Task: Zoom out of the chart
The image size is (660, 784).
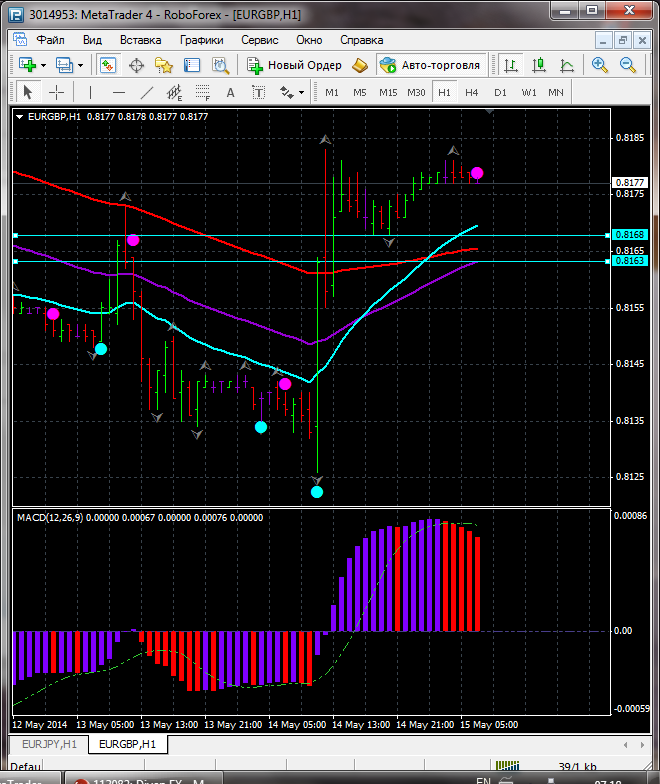Action: [x=628, y=65]
